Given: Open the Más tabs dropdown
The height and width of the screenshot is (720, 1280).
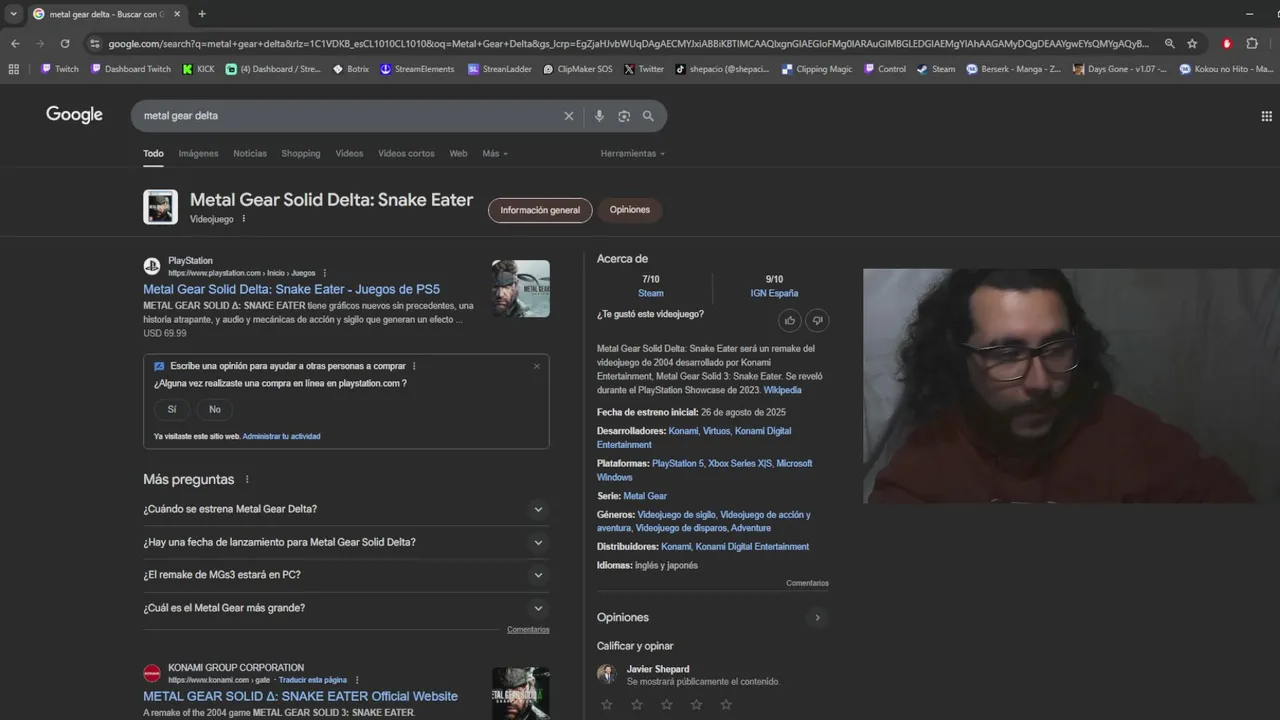Looking at the screenshot, I should [495, 154].
